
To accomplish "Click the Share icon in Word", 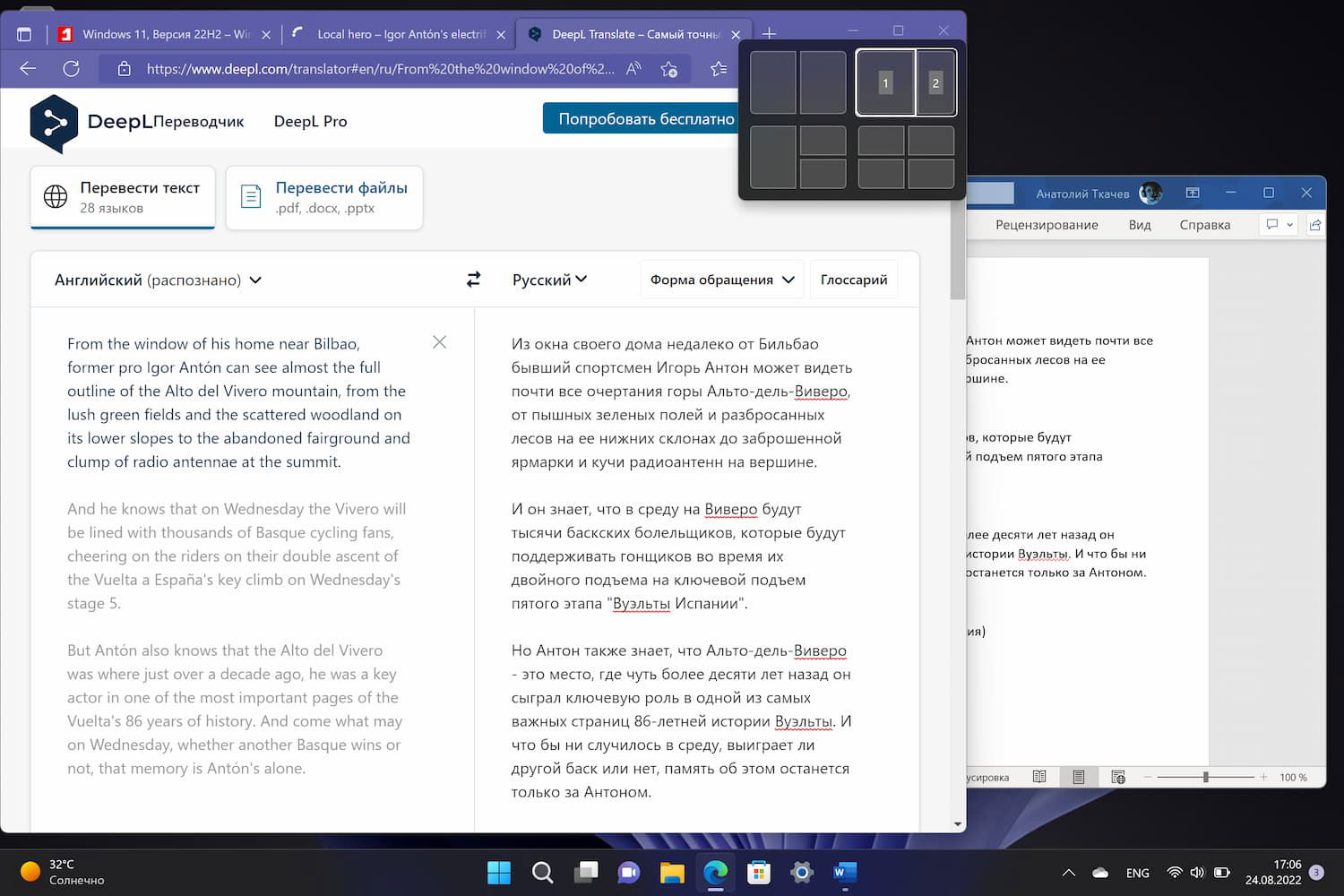I will (1314, 225).
